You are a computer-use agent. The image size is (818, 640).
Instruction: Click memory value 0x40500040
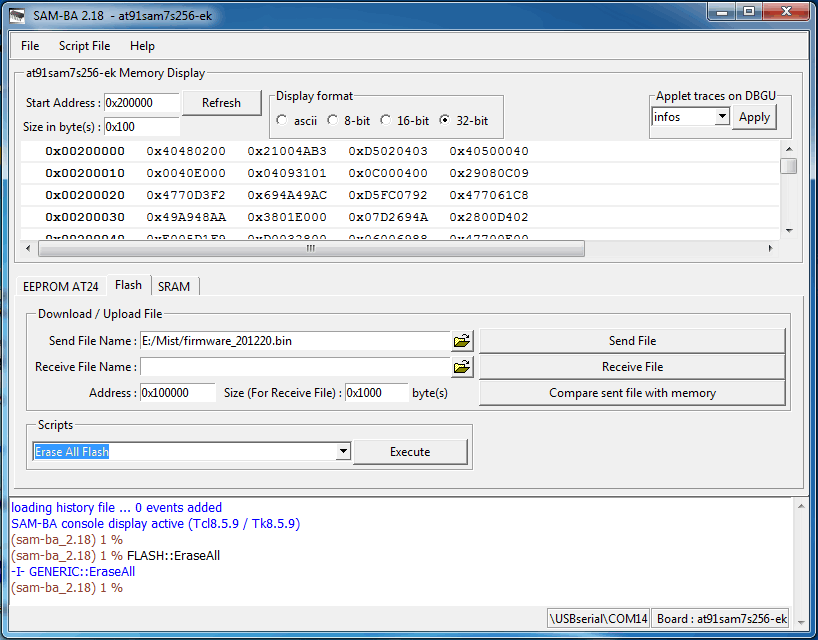click(489, 151)
